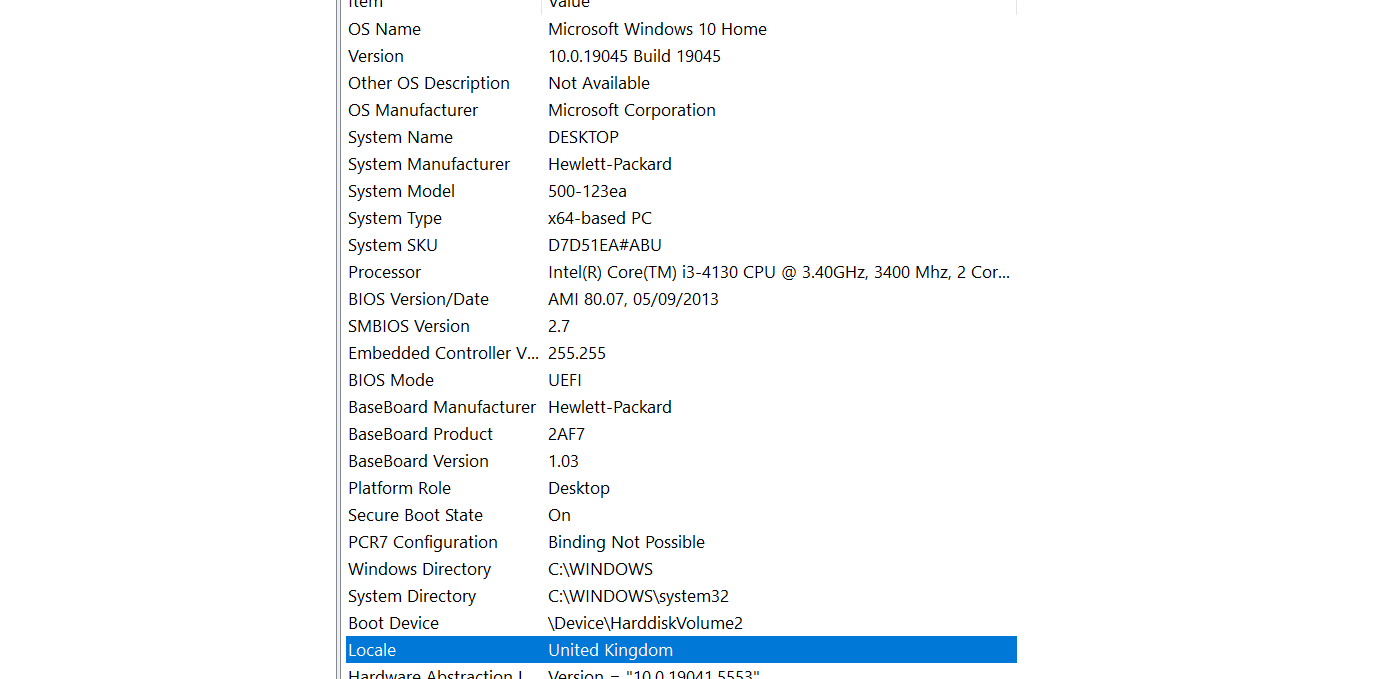Click the 255.255 value

point(577,353)
